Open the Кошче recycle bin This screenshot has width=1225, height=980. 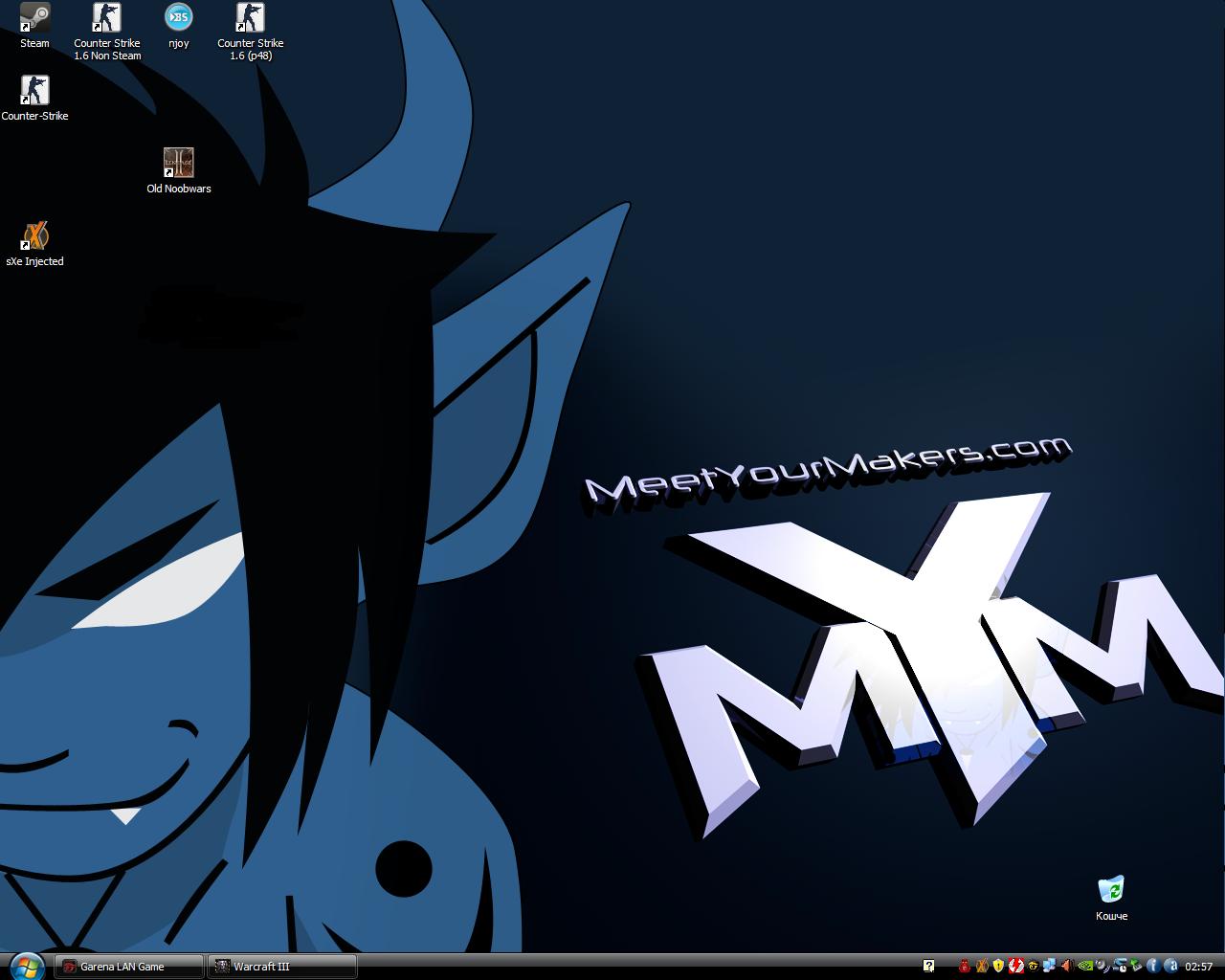pyautogui.click(x=1111, y=898)
